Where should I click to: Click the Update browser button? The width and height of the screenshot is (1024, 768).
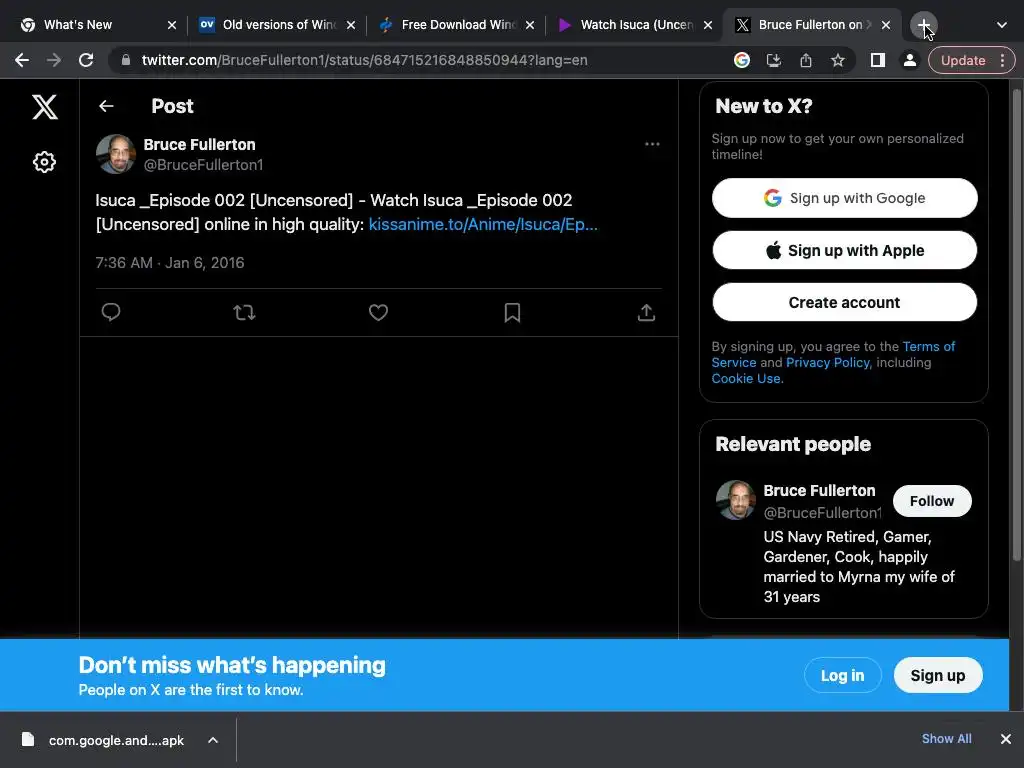pyautogui.click(x=962, y=61)
